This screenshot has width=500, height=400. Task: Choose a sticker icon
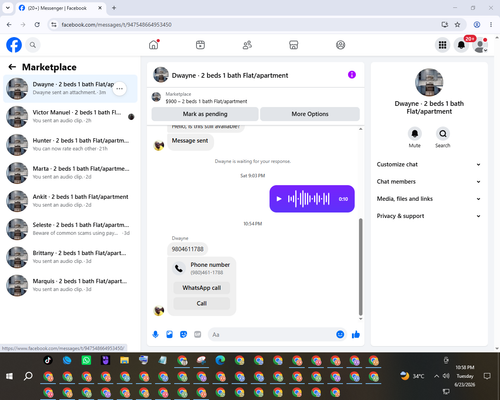click(x=183, y=334)
